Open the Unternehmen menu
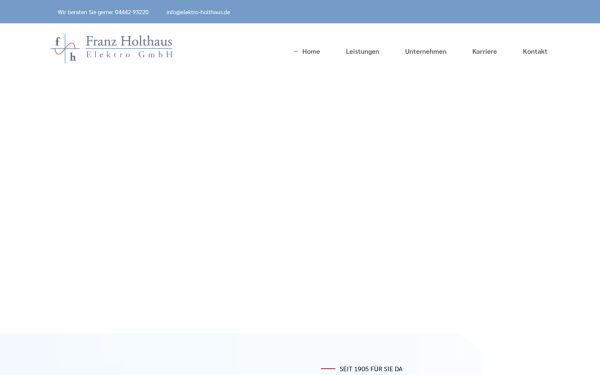Screen dimensions: 600x375 pyautogui.click(x=426, y=51)
